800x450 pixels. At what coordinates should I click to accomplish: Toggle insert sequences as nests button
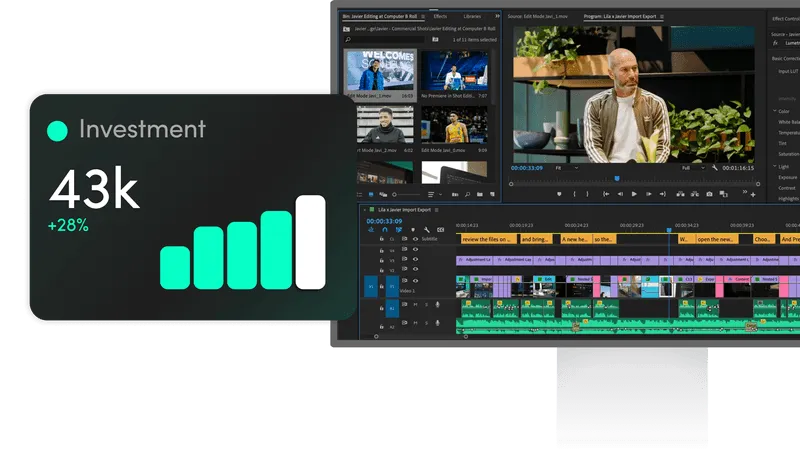click(371, 230)
